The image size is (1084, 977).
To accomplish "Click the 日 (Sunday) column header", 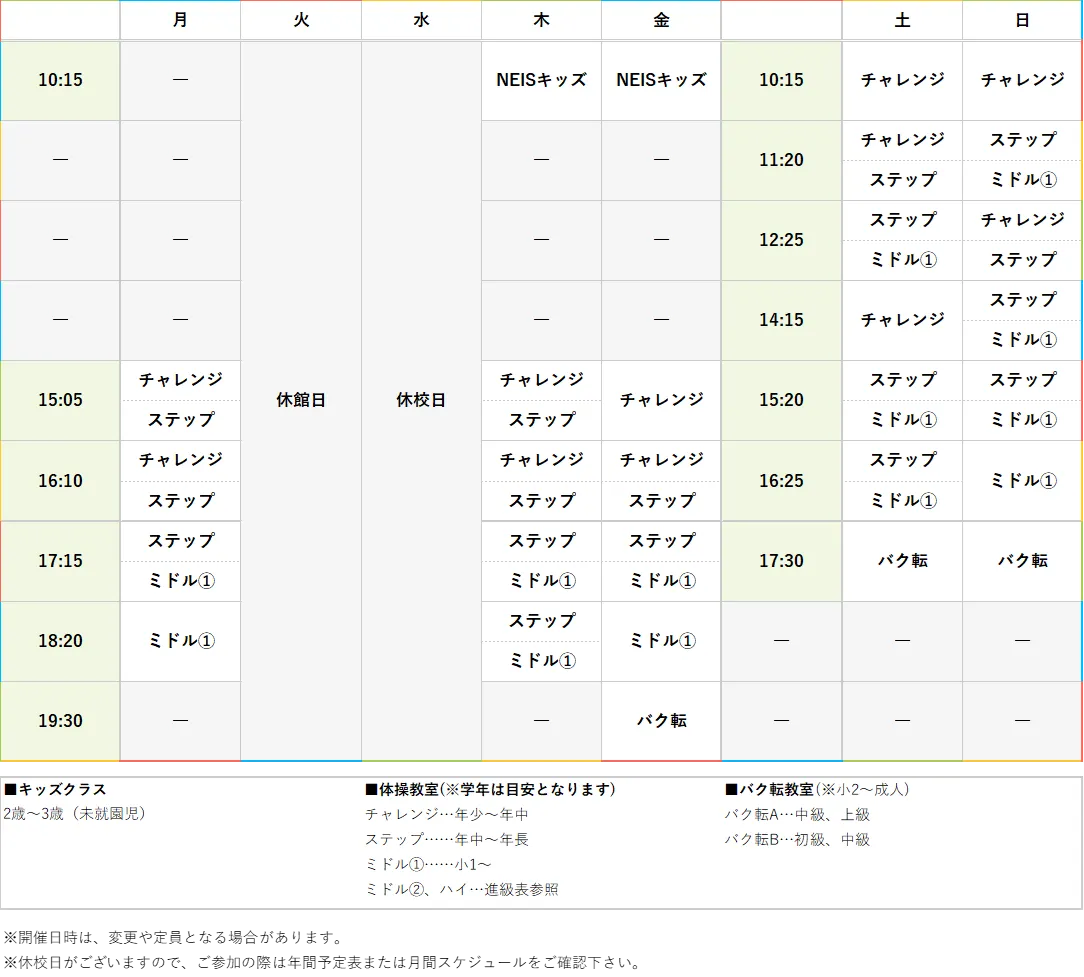I will pyautogui.click(x=1022, y=20).
